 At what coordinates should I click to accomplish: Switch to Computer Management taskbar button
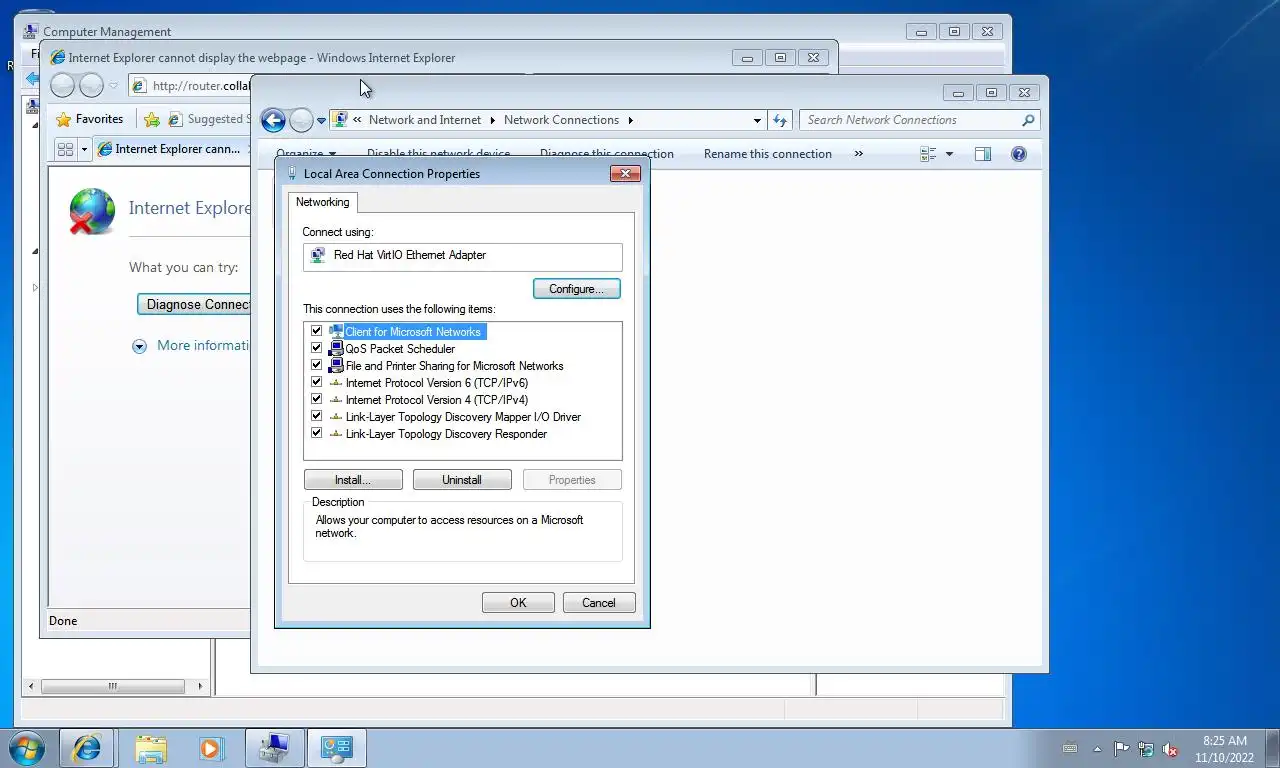coord(274,748)
